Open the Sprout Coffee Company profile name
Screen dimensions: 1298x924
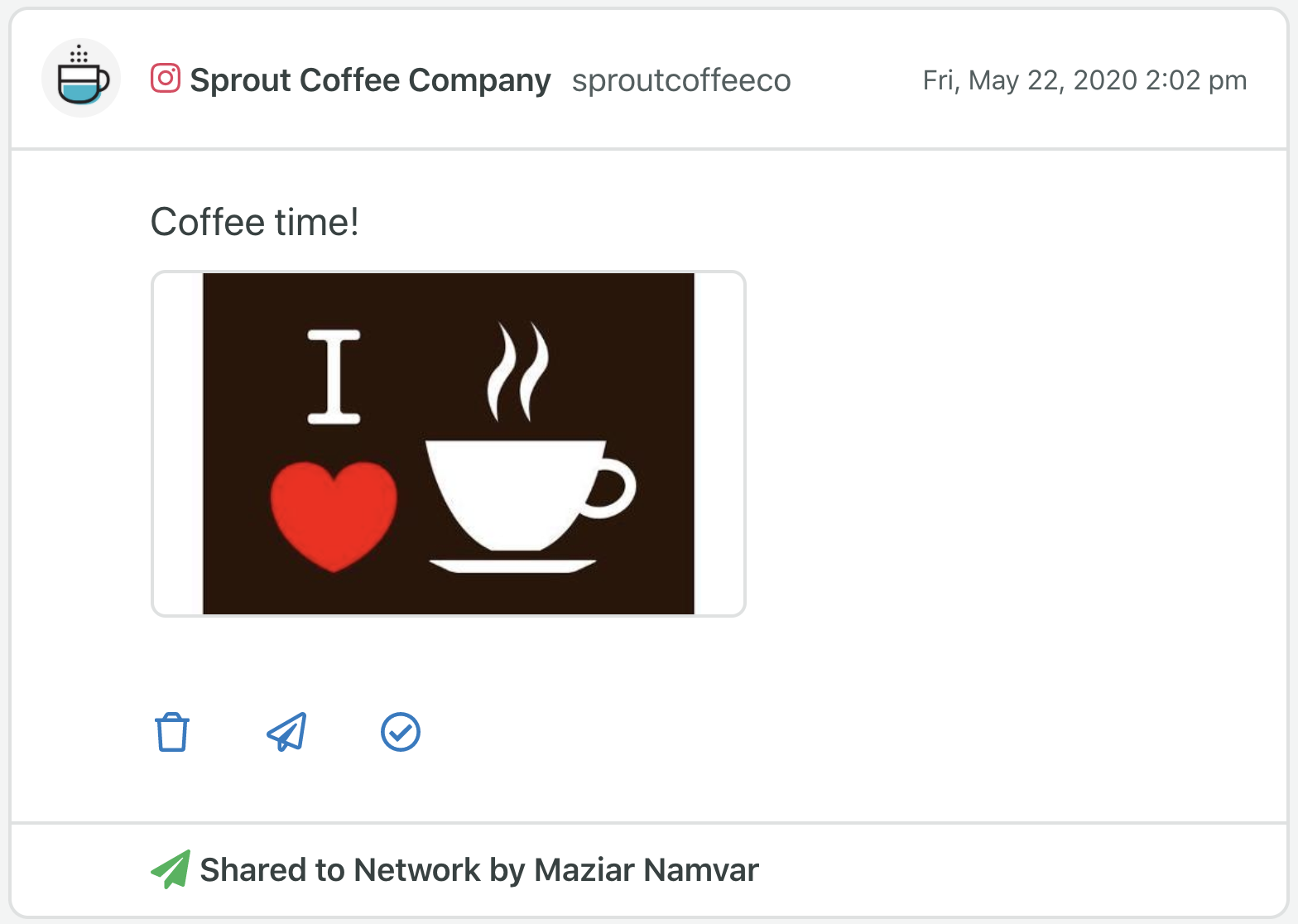click(370, 79)
